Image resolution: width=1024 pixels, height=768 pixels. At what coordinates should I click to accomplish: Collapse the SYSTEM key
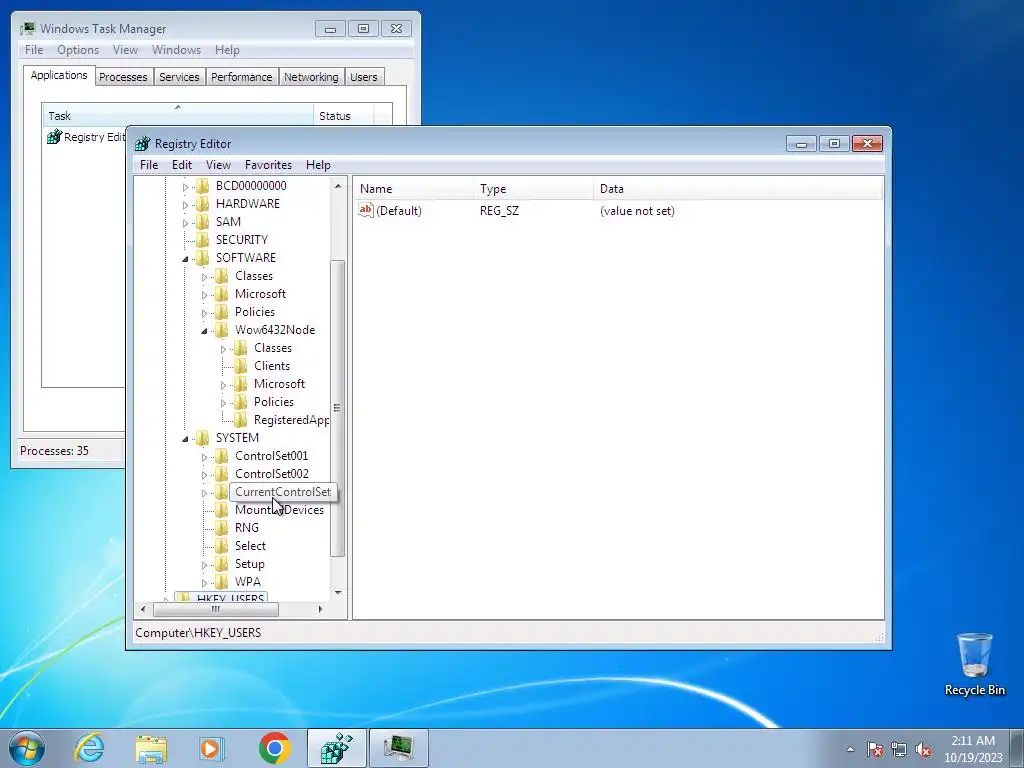[x=185, y=439]
